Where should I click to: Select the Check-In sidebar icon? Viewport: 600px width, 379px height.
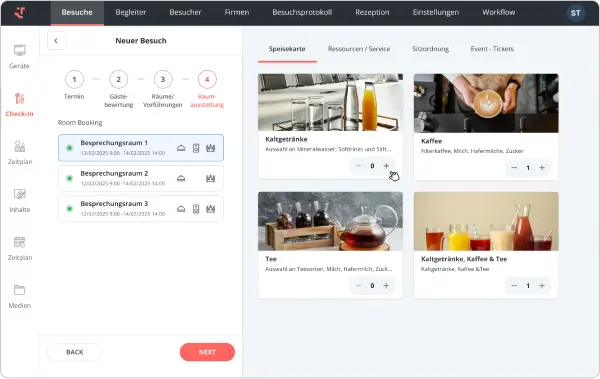(x=20, y=98)
